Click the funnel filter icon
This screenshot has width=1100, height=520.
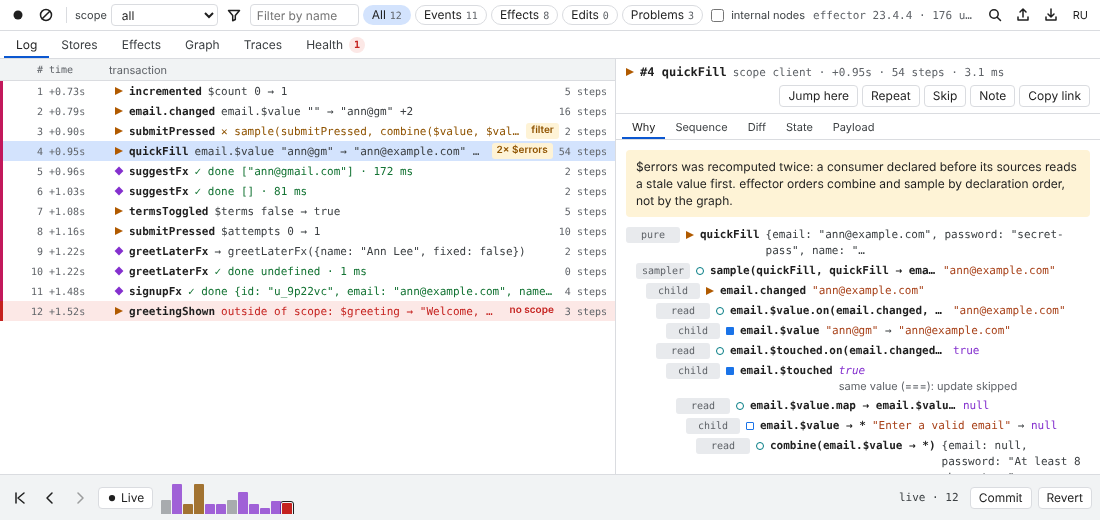click(x=234, y=15)
